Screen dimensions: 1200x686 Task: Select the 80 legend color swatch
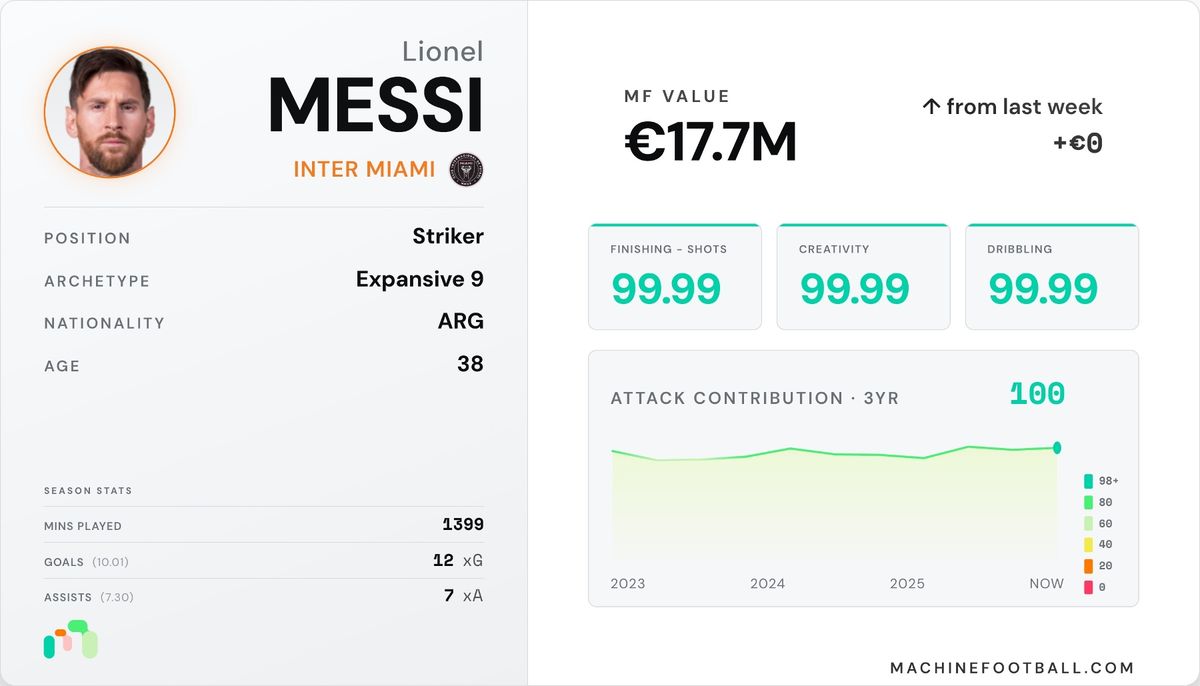coord(1089,502)
